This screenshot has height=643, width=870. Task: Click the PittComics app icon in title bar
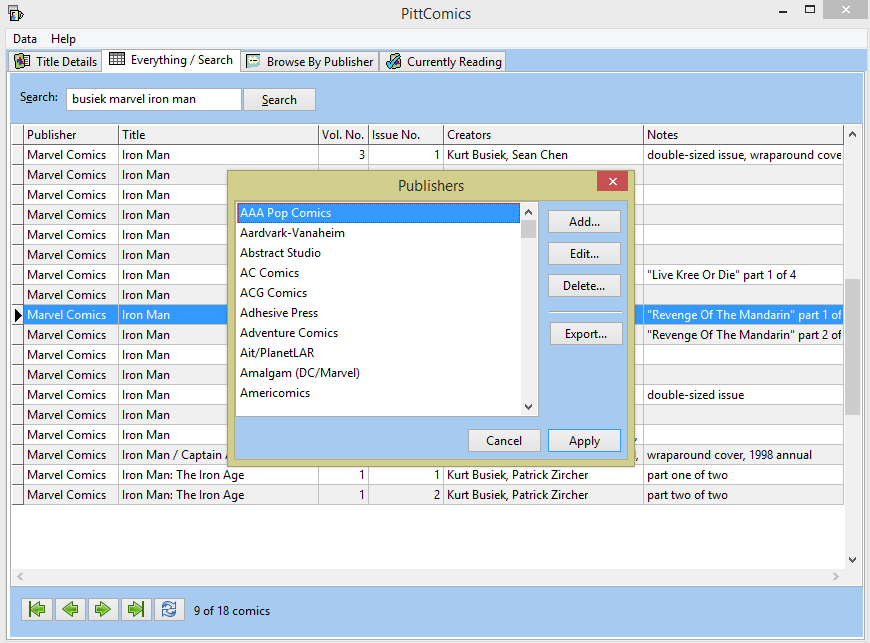(x=16, y=13)
